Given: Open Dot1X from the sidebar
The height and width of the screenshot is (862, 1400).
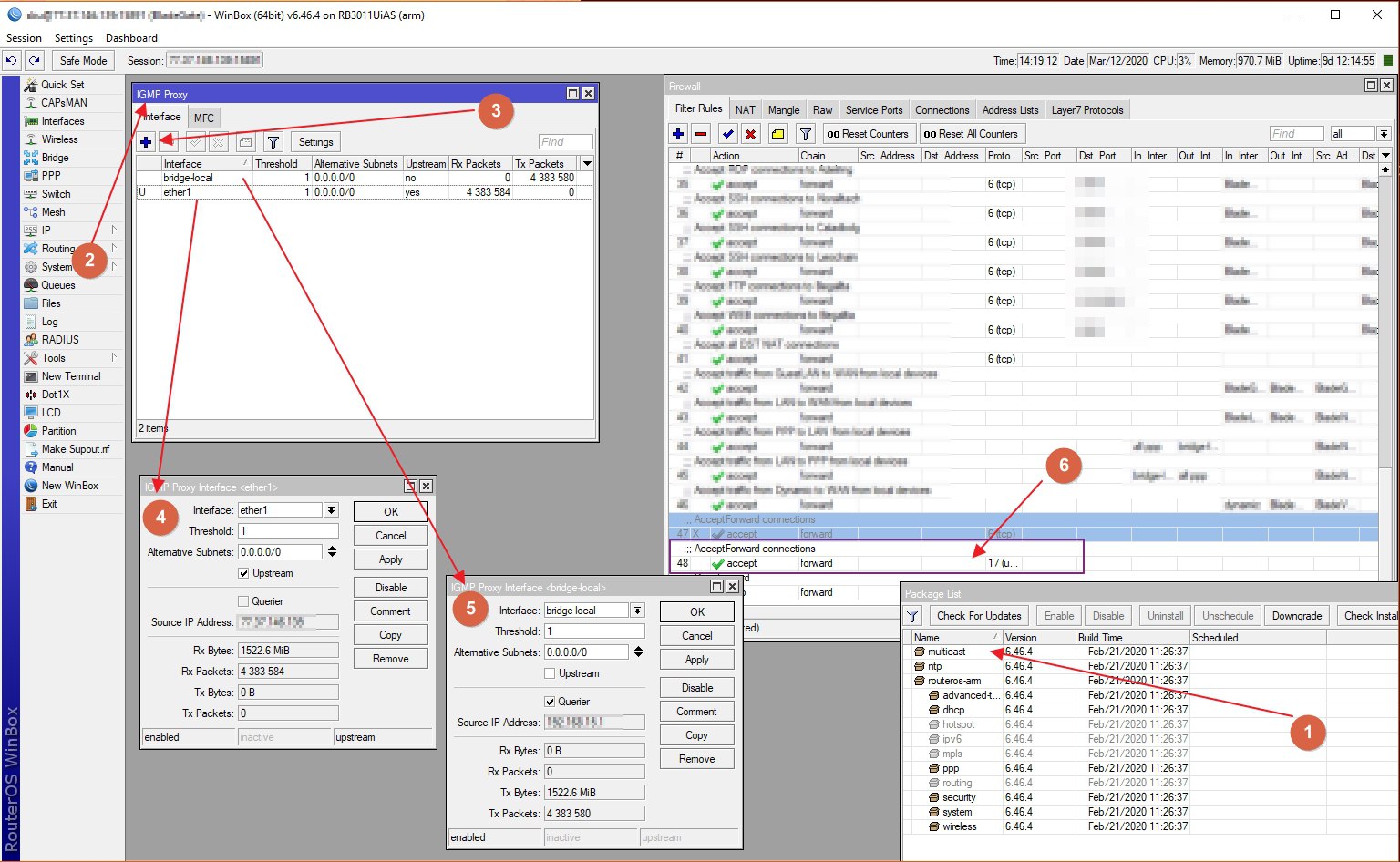Looking at the screenshot, I should pyautogui.click(x=55, y=395).
